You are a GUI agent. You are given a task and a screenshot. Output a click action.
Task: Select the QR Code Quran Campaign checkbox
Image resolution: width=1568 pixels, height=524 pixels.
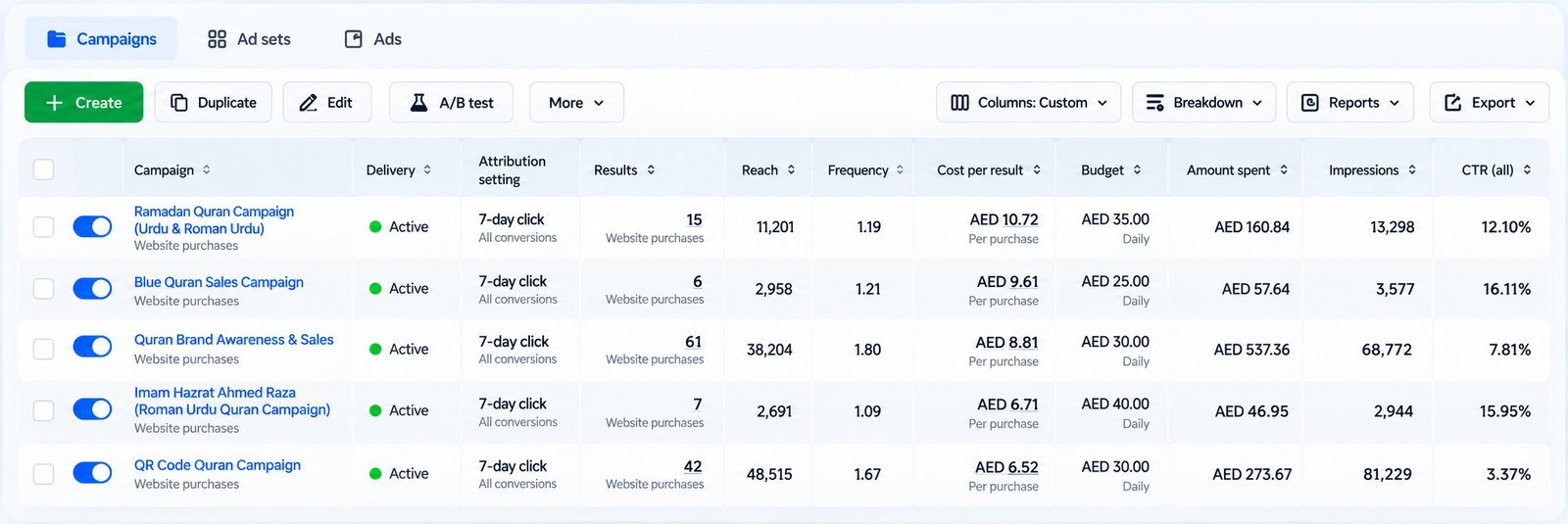coord(43,474)
